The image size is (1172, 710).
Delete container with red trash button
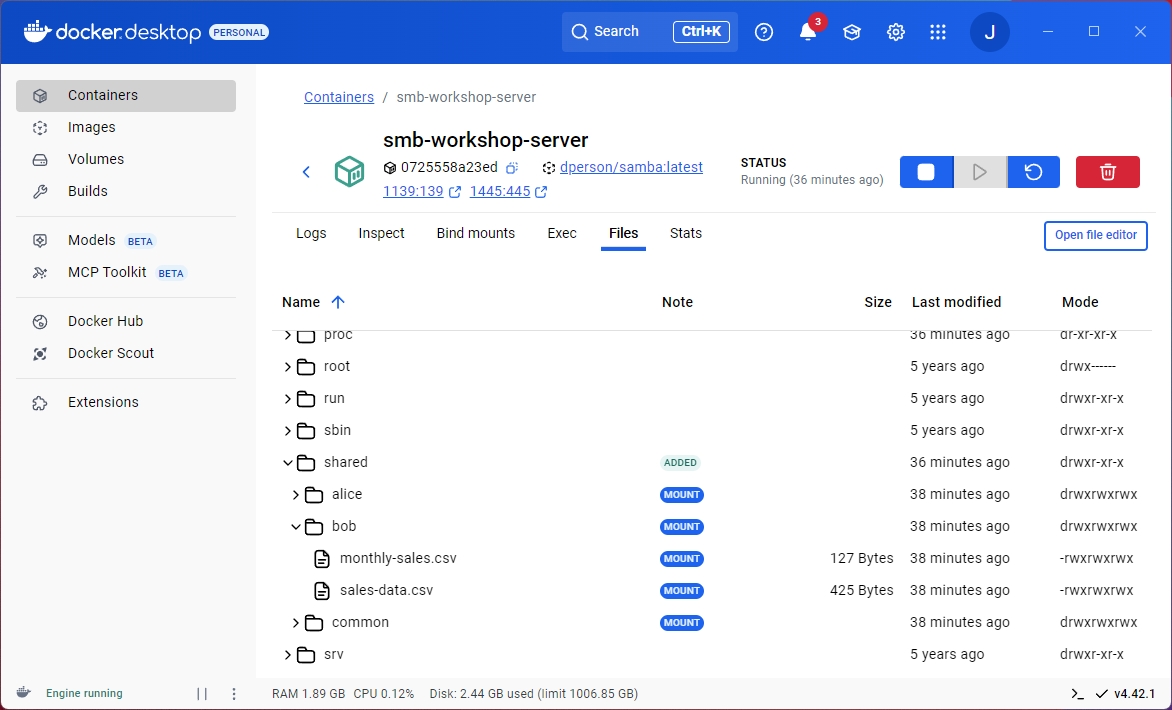[x=1107, y=172]
